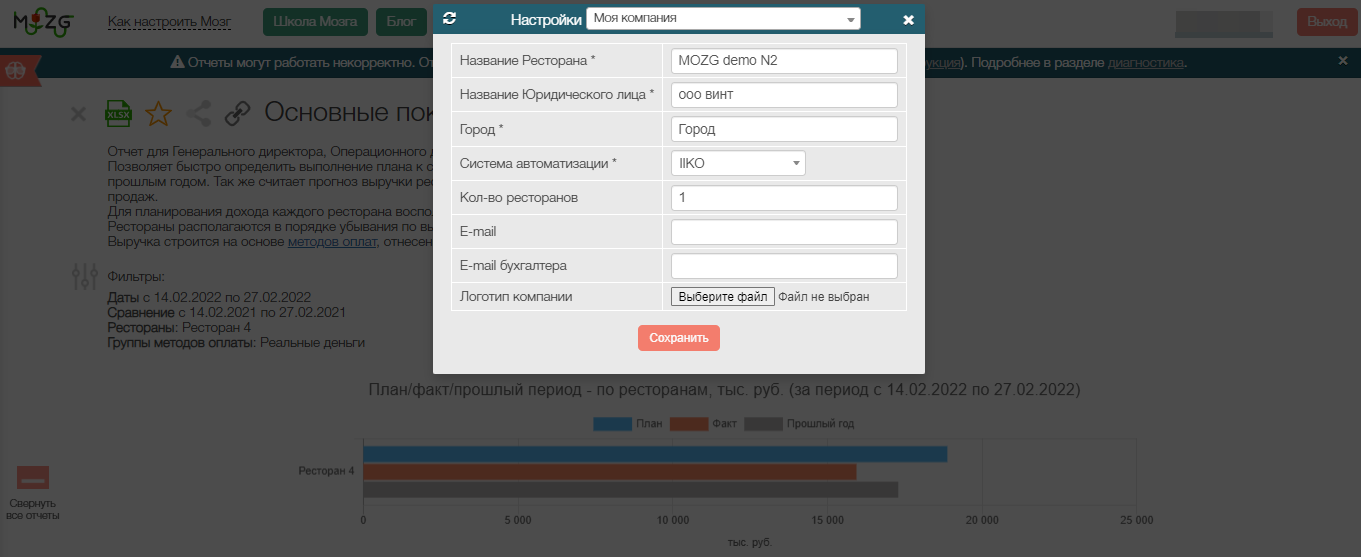Click the gray Прошлый год bar in chart

(x=630, y=490)
